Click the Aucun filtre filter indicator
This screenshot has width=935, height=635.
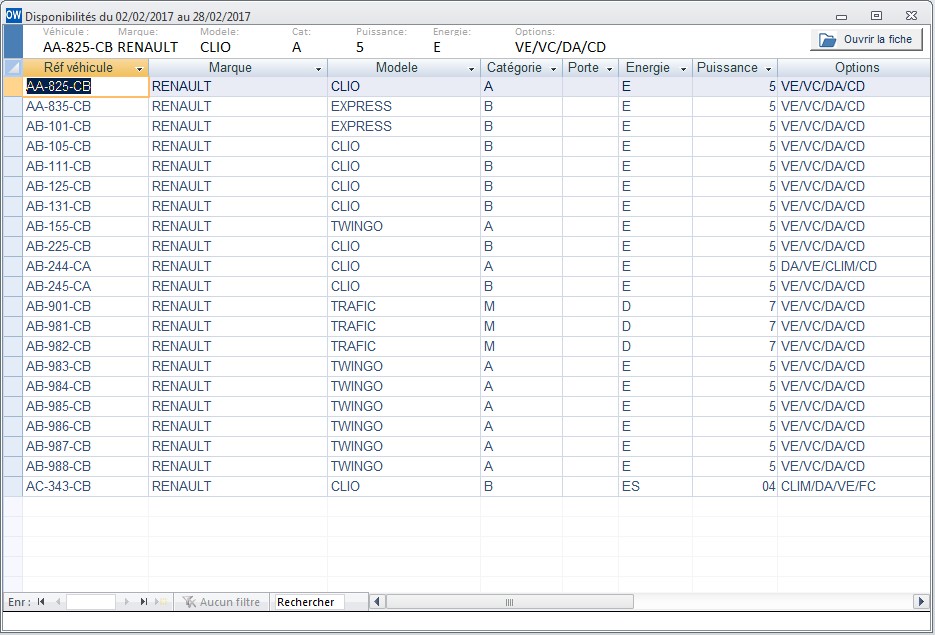pos(221,602)
